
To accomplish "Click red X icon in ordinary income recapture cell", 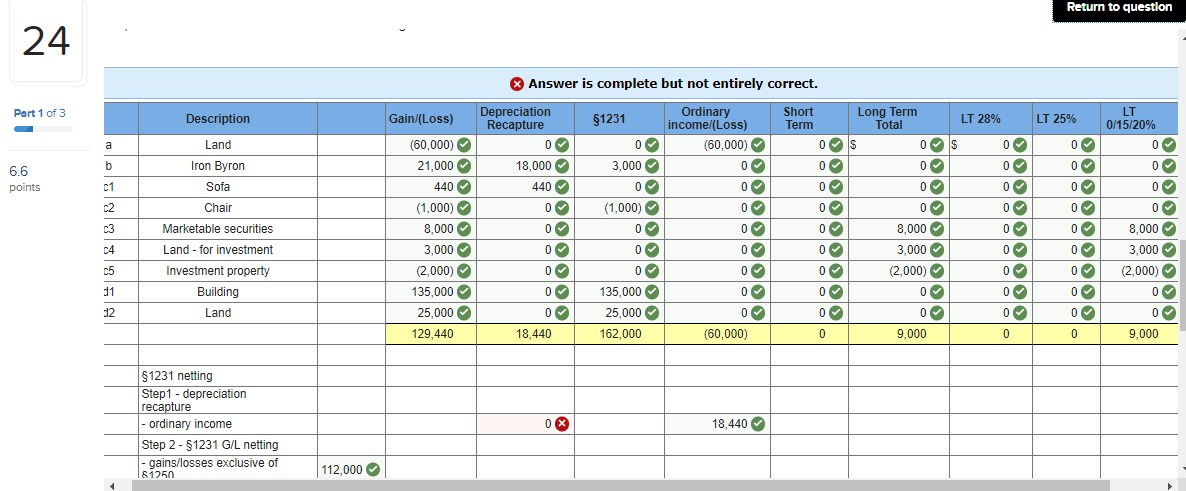I will click(562, 424).
